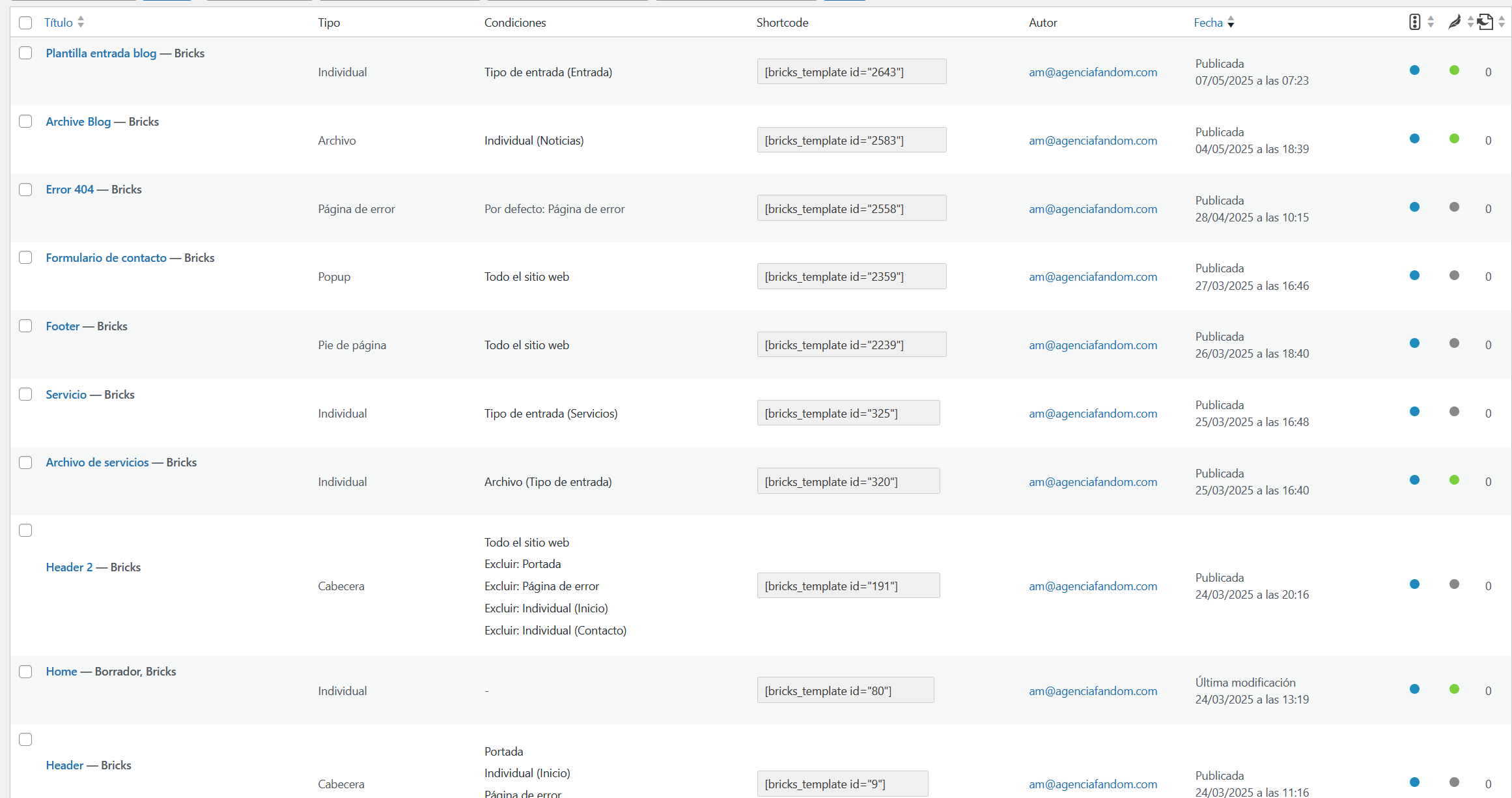This screenshot has width=1512, height=798.
Task: Click the incoming links document column icon
Action: [1485, 22]
